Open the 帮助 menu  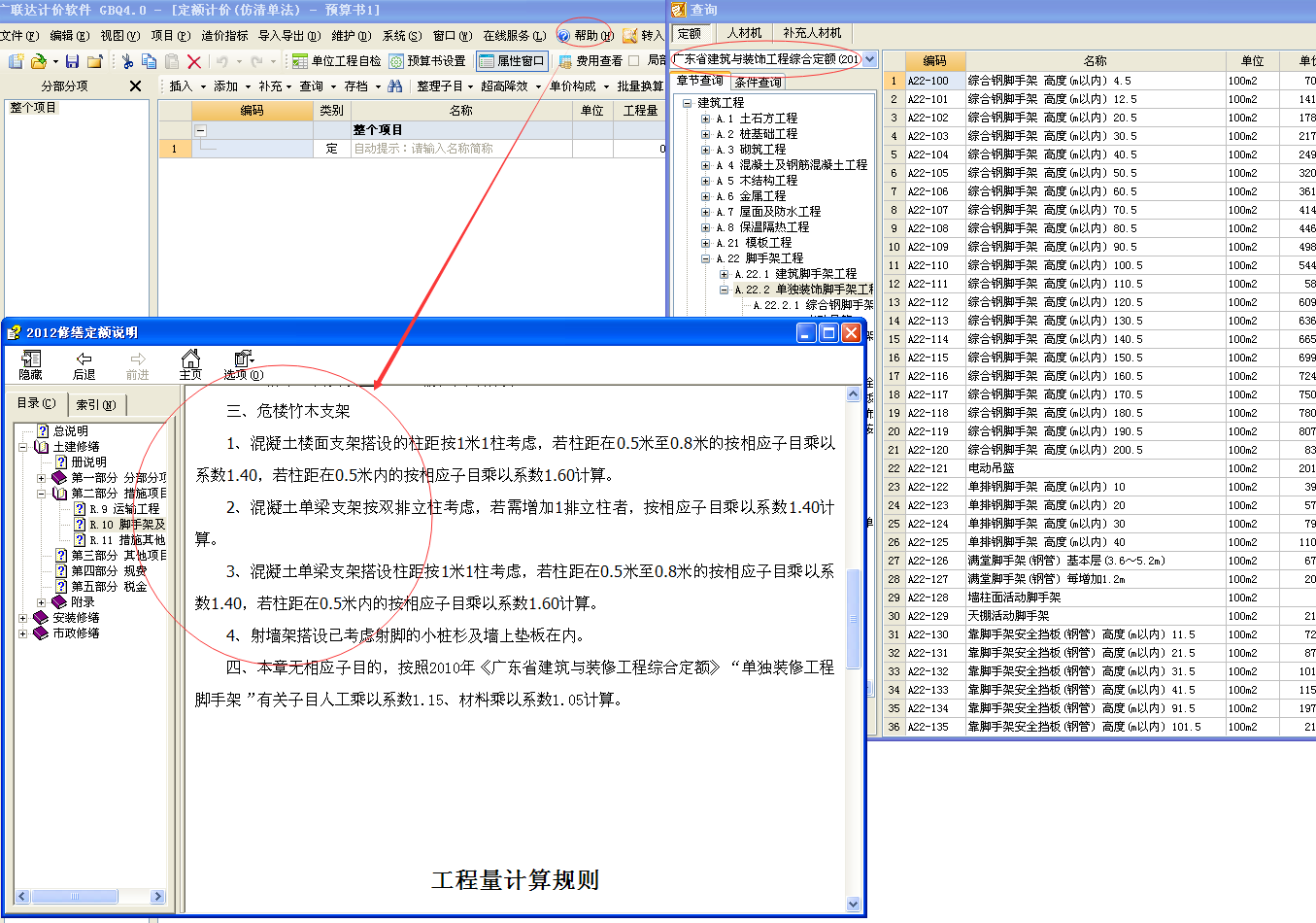[586, 36]
